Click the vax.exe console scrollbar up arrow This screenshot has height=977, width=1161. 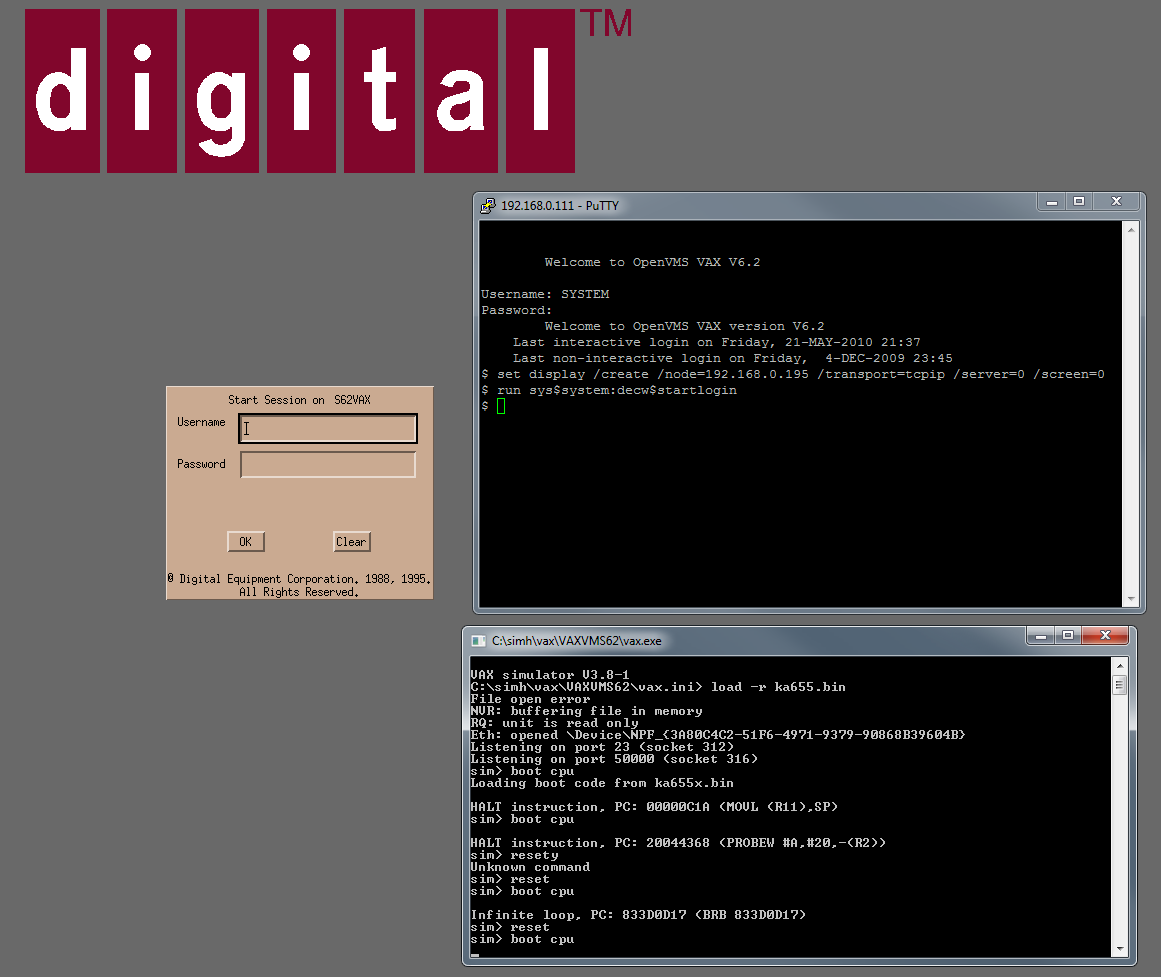(1120, 666)
